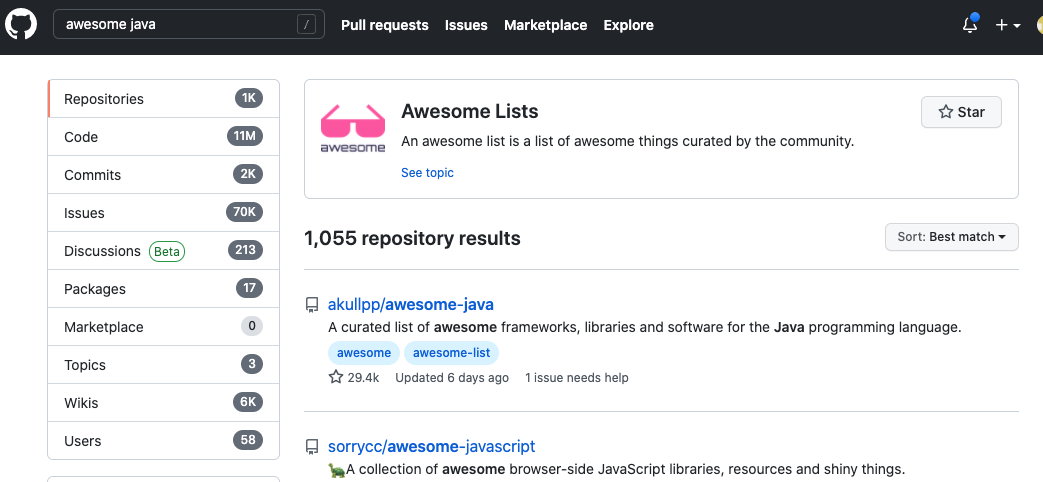Open the notifications bell
1043x482 pixels.
click(970, 25)
